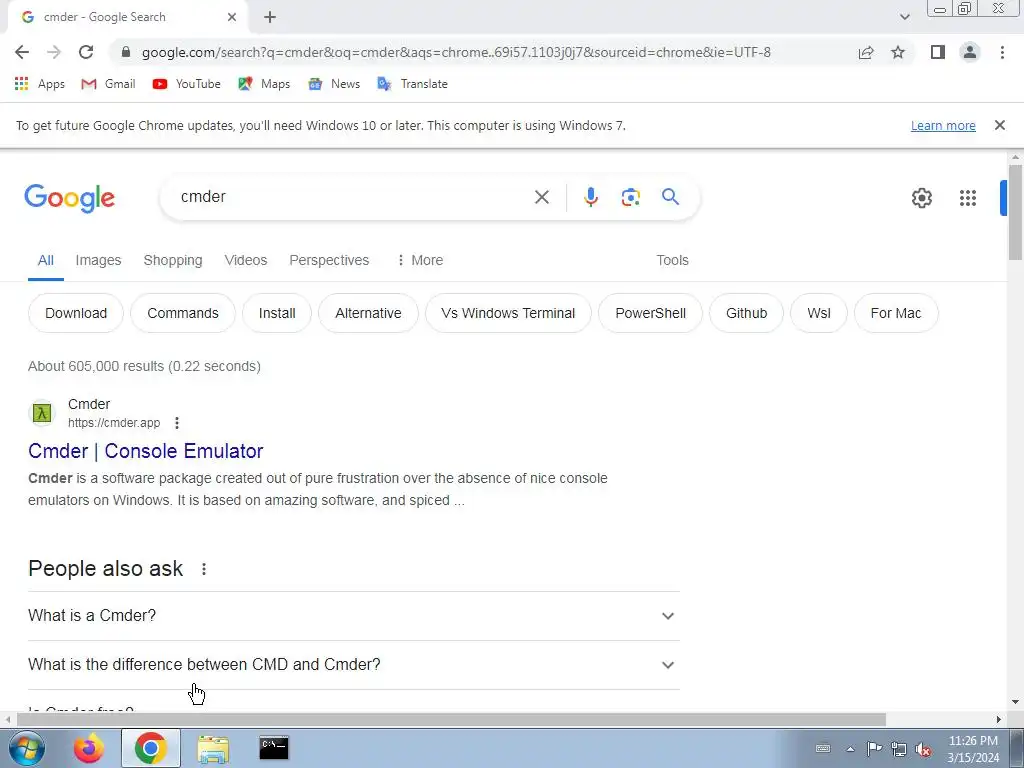Image resolution: width=1024 pixels, height=768 pixels.
Task: Open News bookmark
Action: [334, 84]
